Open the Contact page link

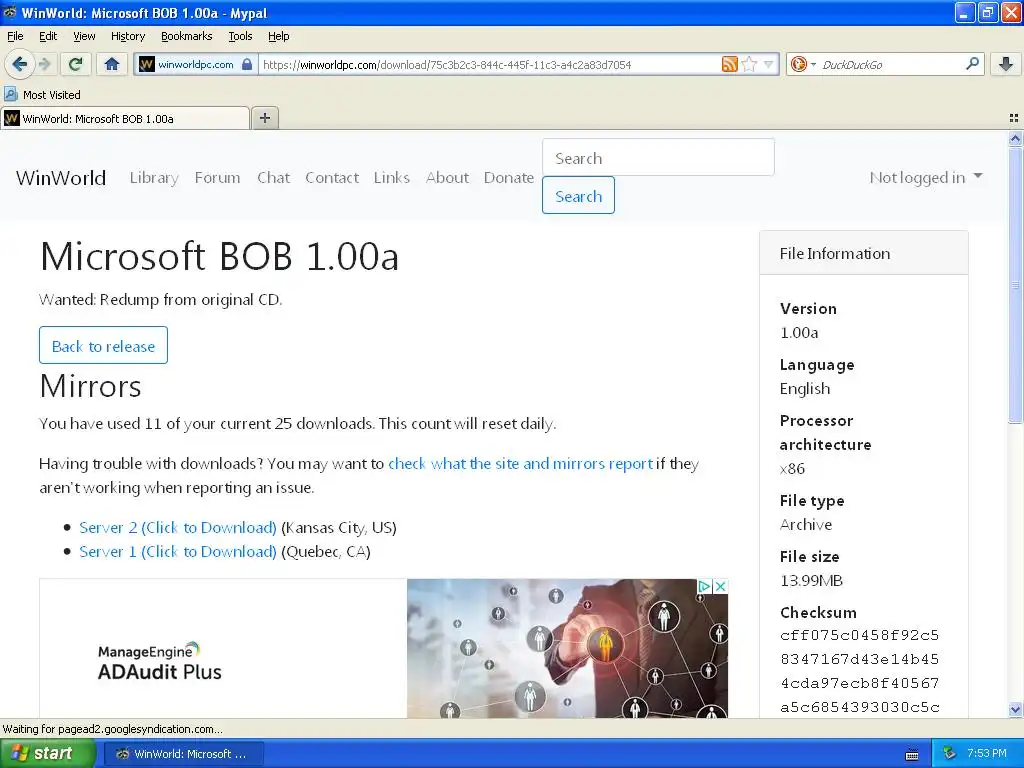pyautogui.click(x=332, y=178)
